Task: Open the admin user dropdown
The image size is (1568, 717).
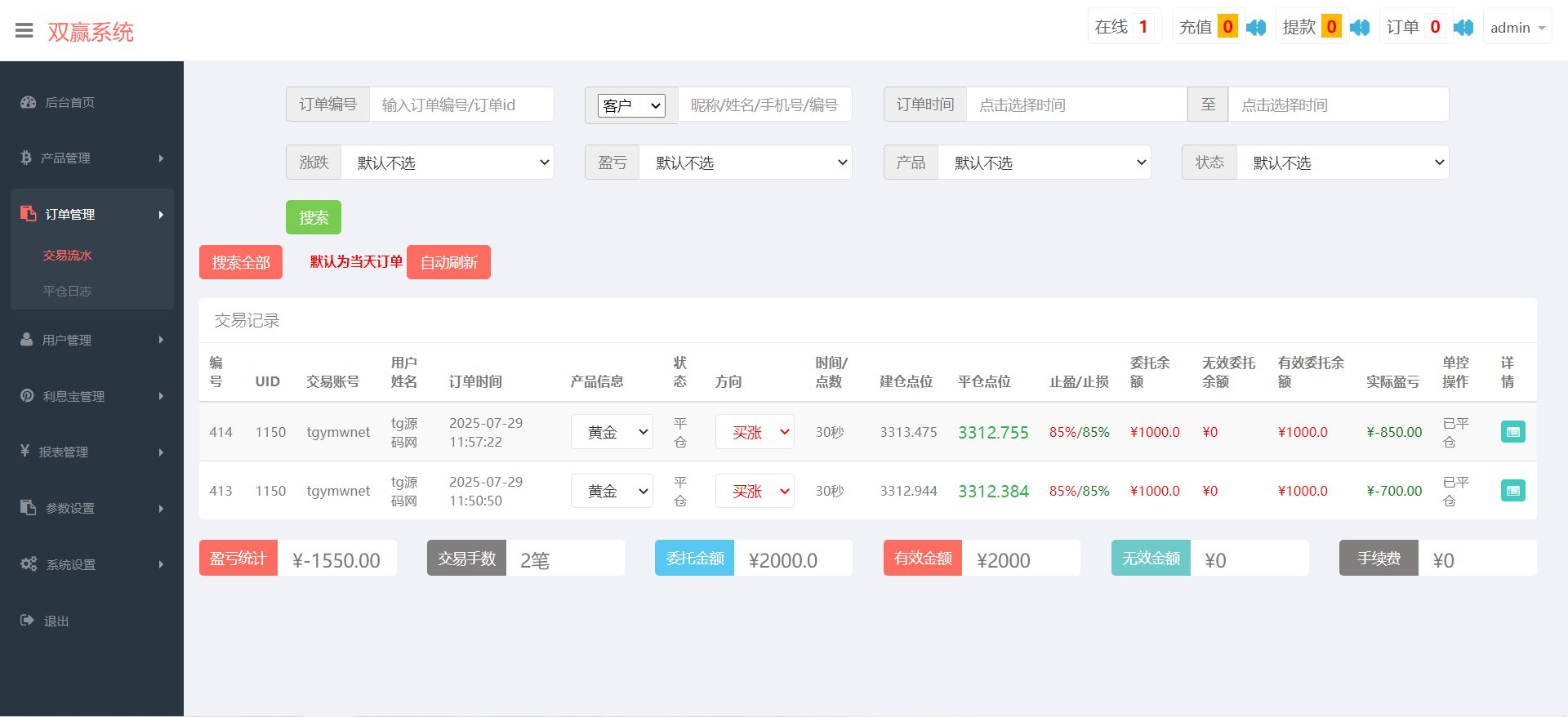Action: [1517, 28]
